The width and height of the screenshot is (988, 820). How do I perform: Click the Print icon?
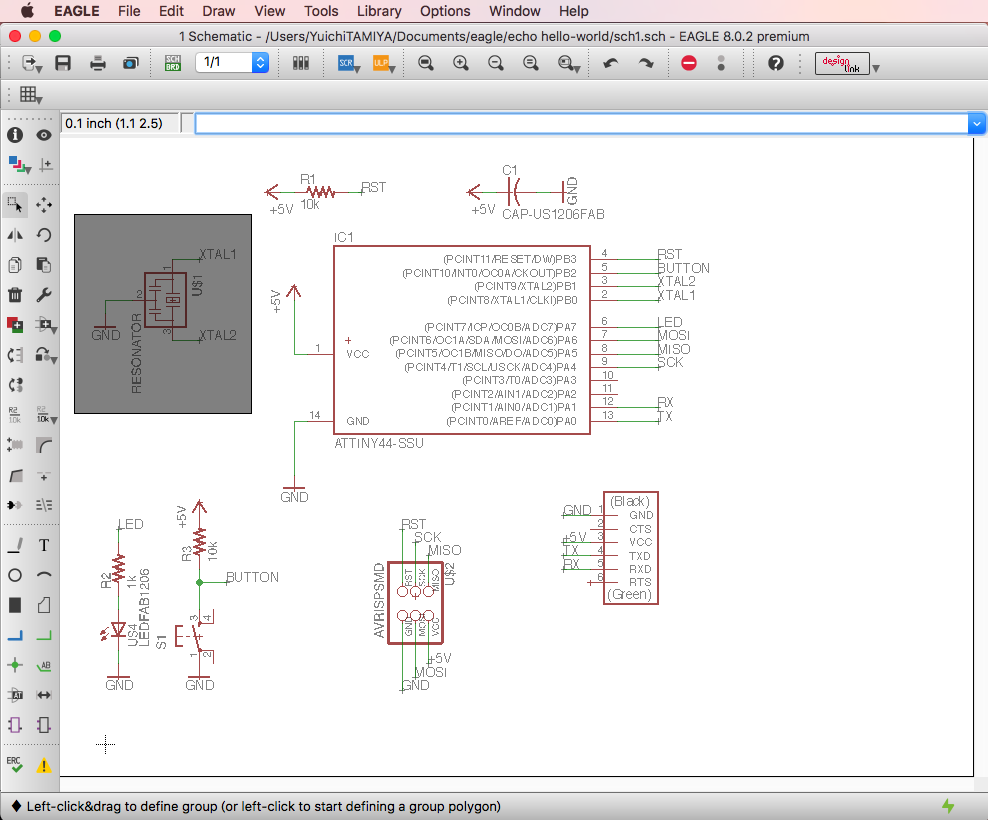click(x=98, y=63)
